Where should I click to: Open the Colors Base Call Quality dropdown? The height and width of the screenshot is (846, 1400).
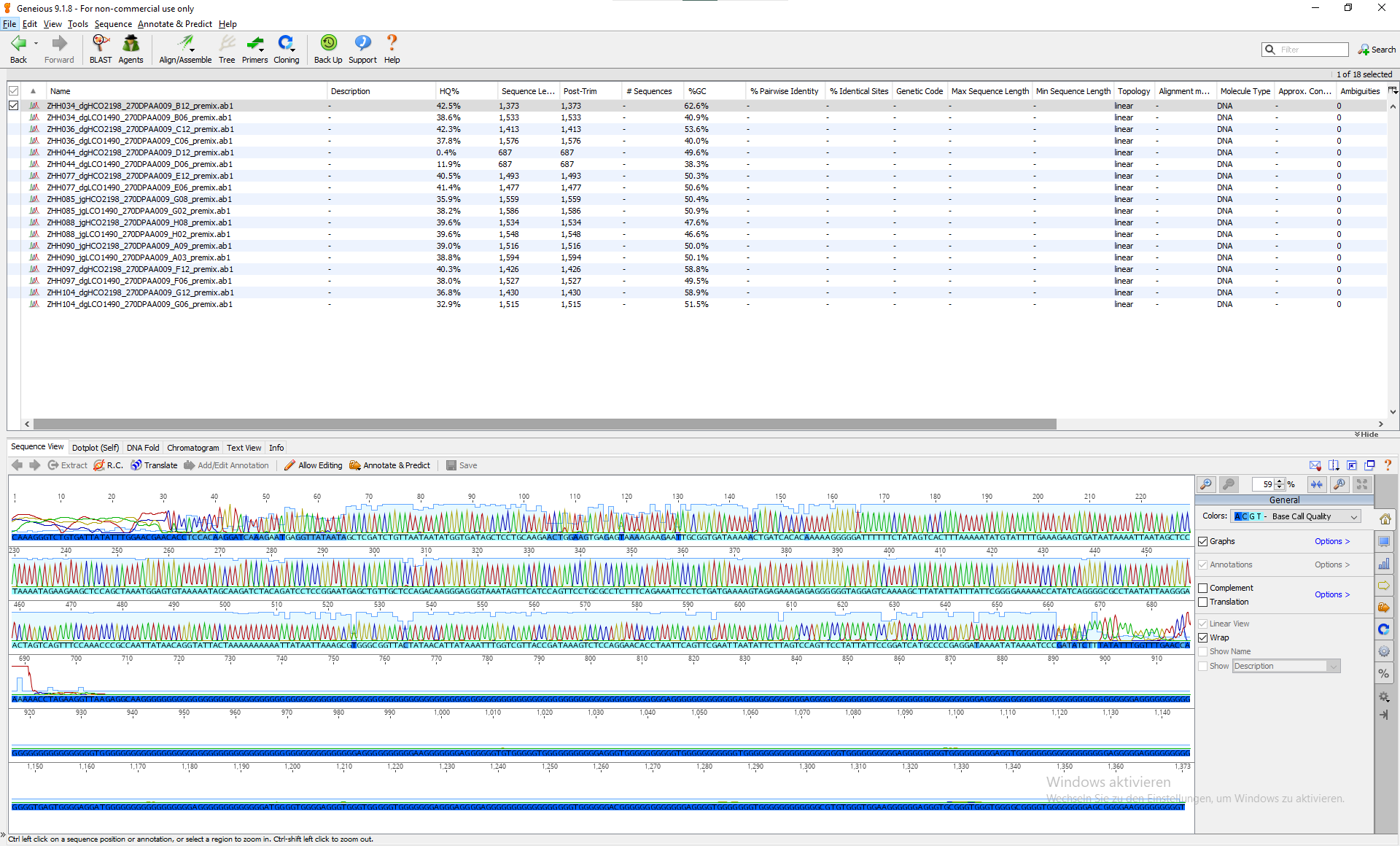click(x=1296, y=516)
